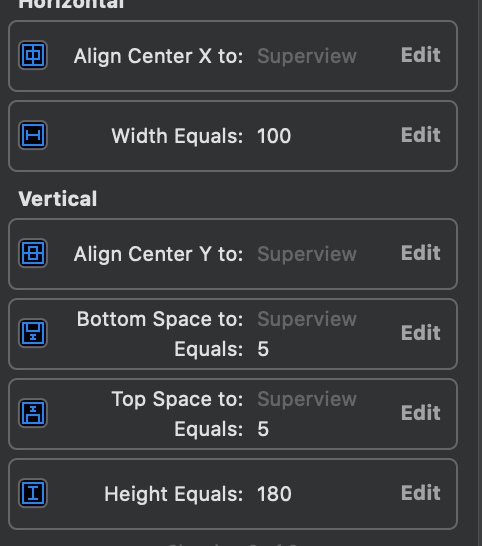This screenshot has height=546, width=482.
Task: Edit the Align Center X constraint
Action: [420, 55]
